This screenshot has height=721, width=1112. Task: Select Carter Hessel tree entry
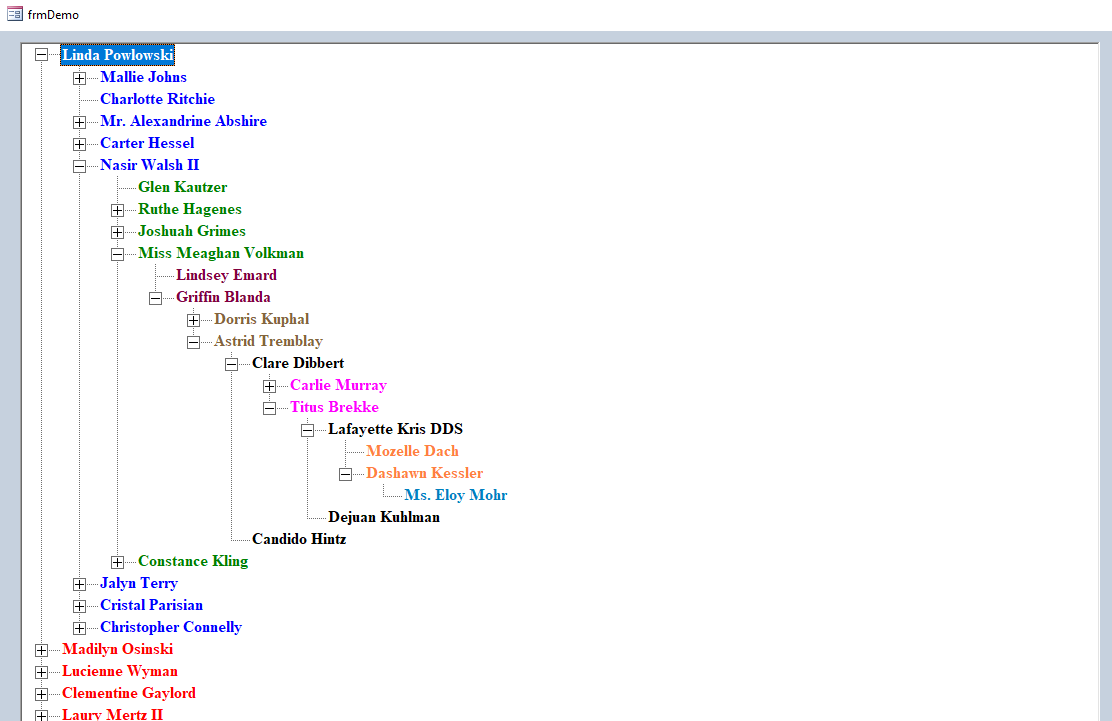click(147, 142)
